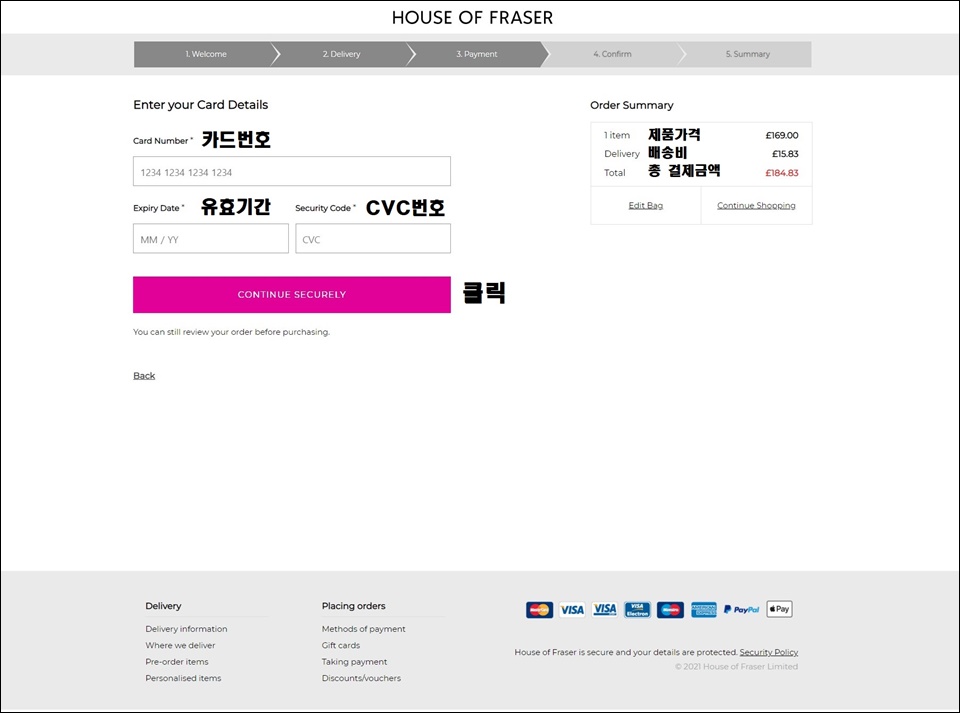Click the £15.83 delivery cost
Viewport: 960px width, 713px height.
pyautogui.click(x=785, y=154)
